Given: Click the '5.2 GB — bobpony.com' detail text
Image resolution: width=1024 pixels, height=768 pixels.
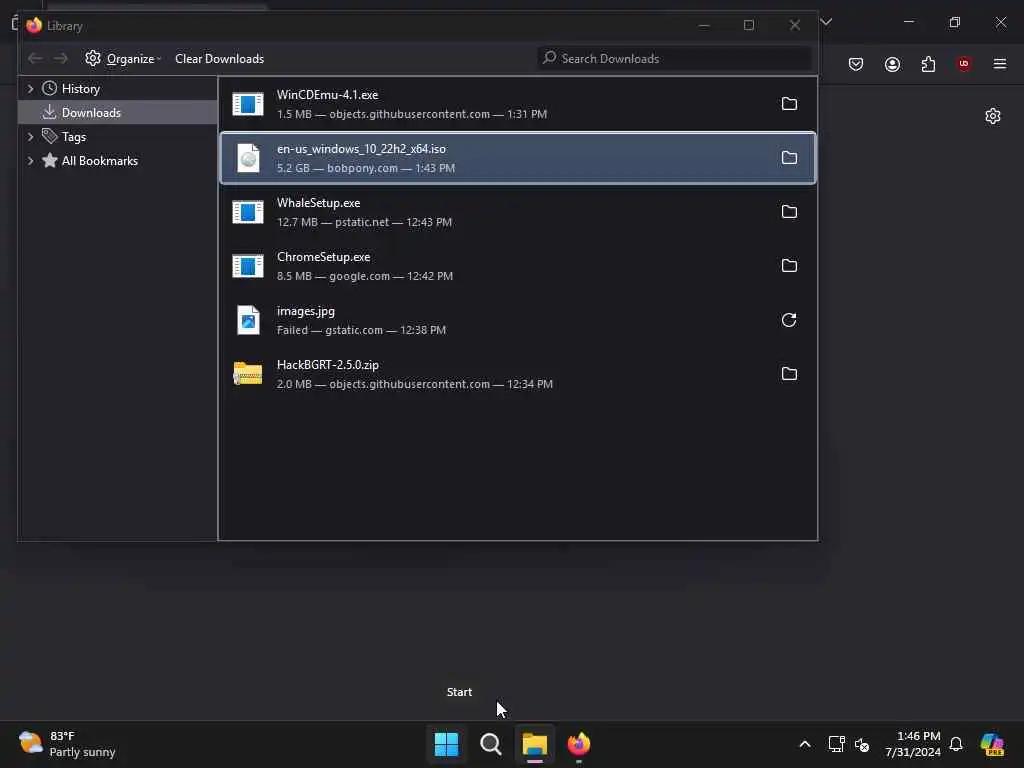Looking at the screenshot, I should point(337,168).
